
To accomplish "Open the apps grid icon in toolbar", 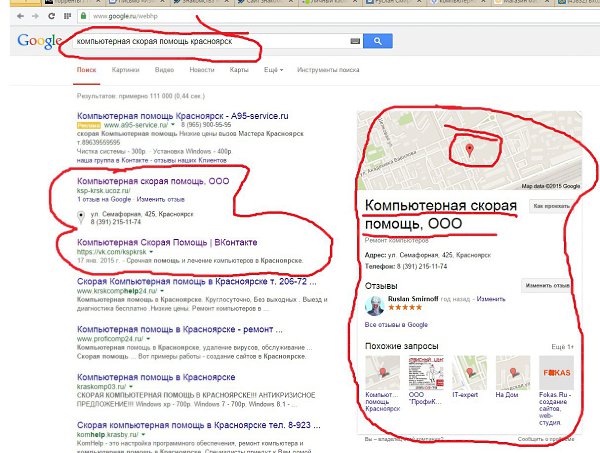I will pos(67,16).
